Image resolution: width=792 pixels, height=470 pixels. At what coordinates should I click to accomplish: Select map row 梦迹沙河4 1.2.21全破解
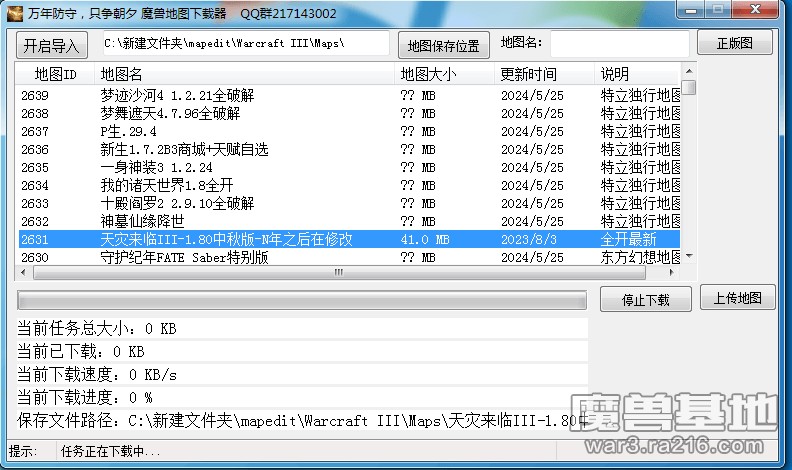point(349,95)
